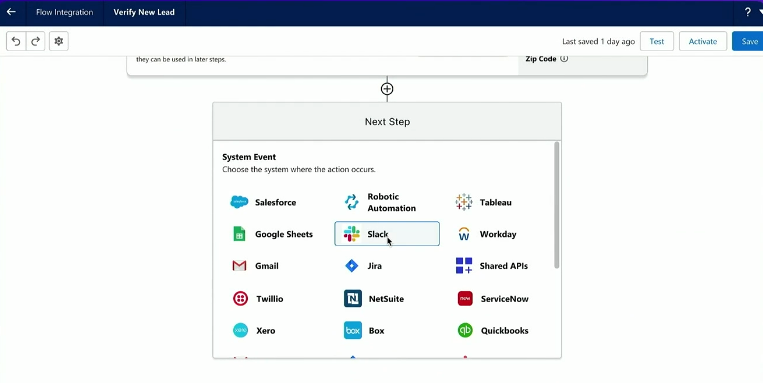Choose Quickbooks icon

[465, 330]
